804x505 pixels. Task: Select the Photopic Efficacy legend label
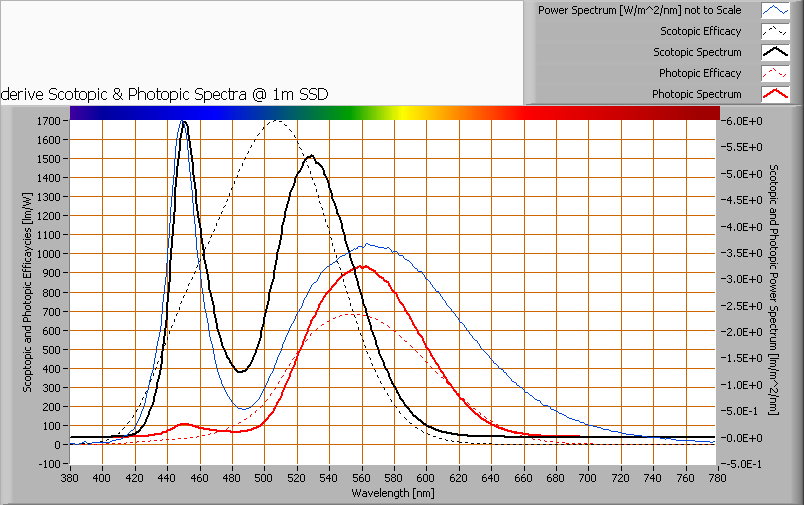pos(700,73)
